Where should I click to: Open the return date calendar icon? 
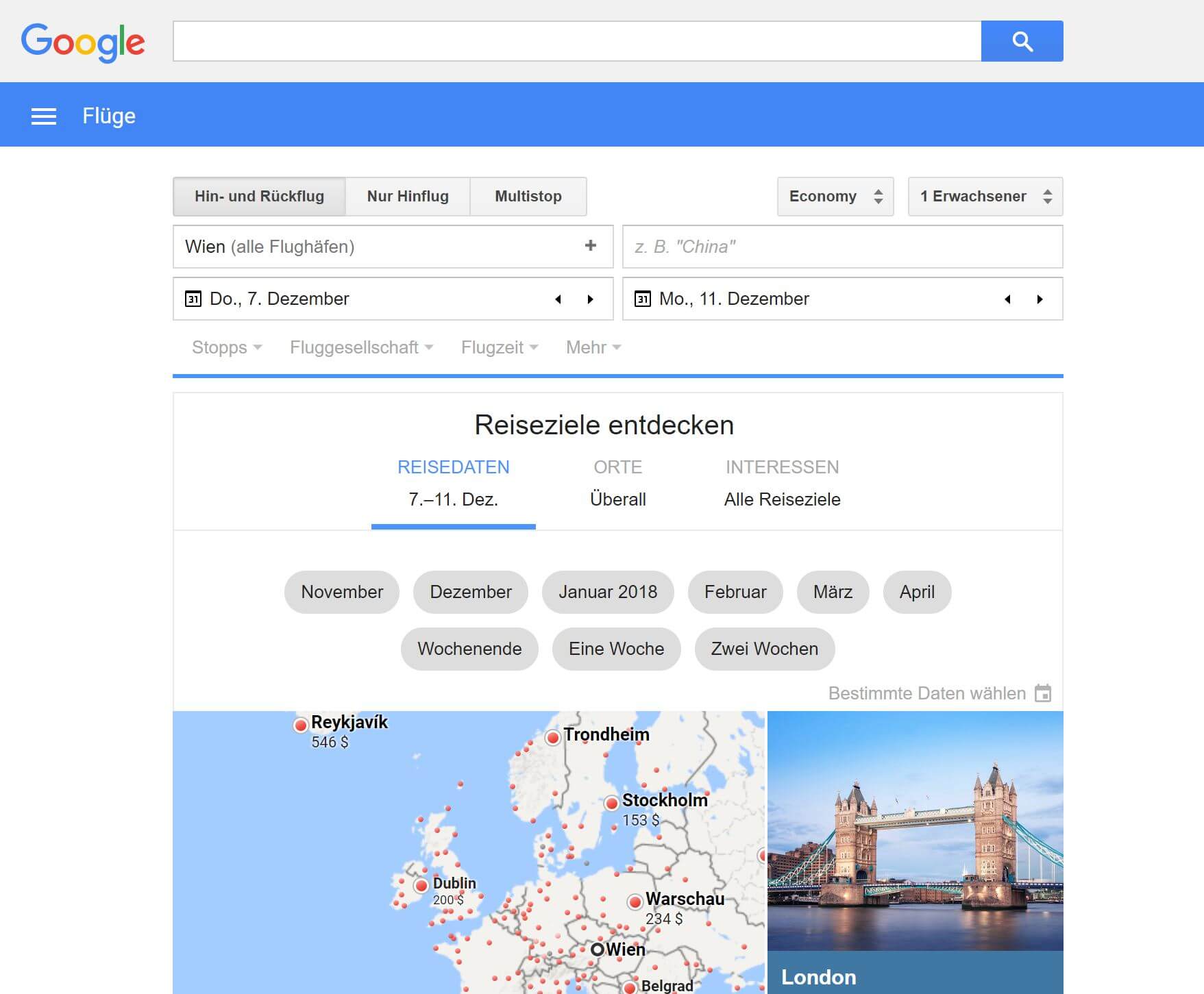coord(642,299)
